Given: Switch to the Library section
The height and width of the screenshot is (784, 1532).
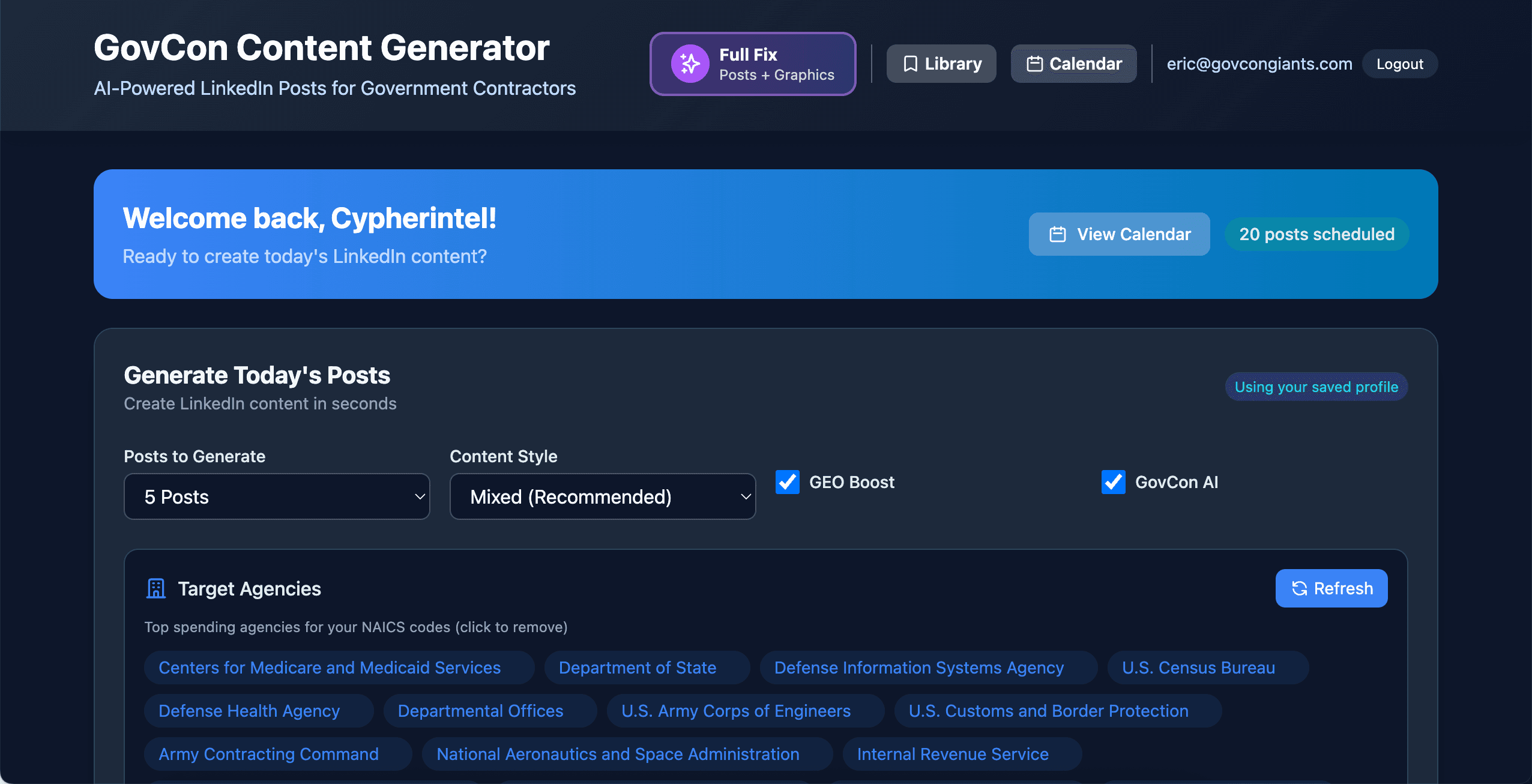Looking at the screenshot, I should pyautogui.click(x=941, y=63).
